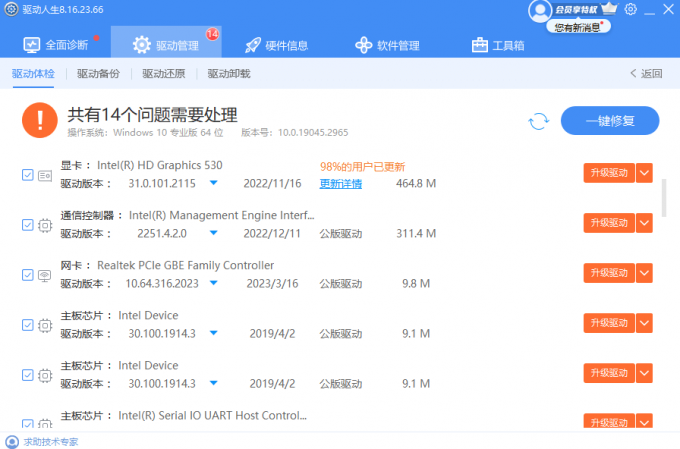Select the 驱动备份 sub-tab
This screenshot has width=680, height=449.
(98, 74)
